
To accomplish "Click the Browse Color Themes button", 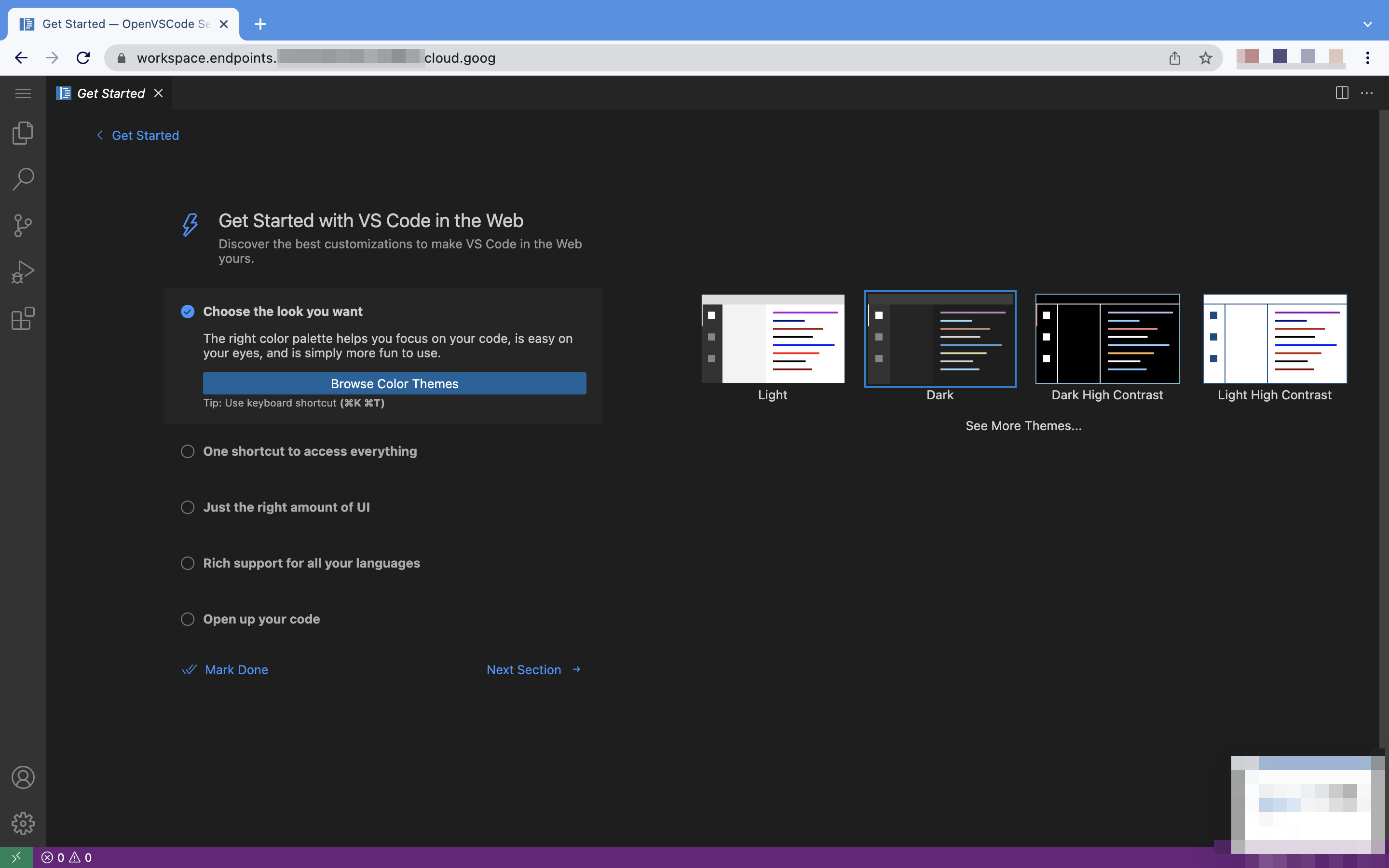I will coord(395,383).
